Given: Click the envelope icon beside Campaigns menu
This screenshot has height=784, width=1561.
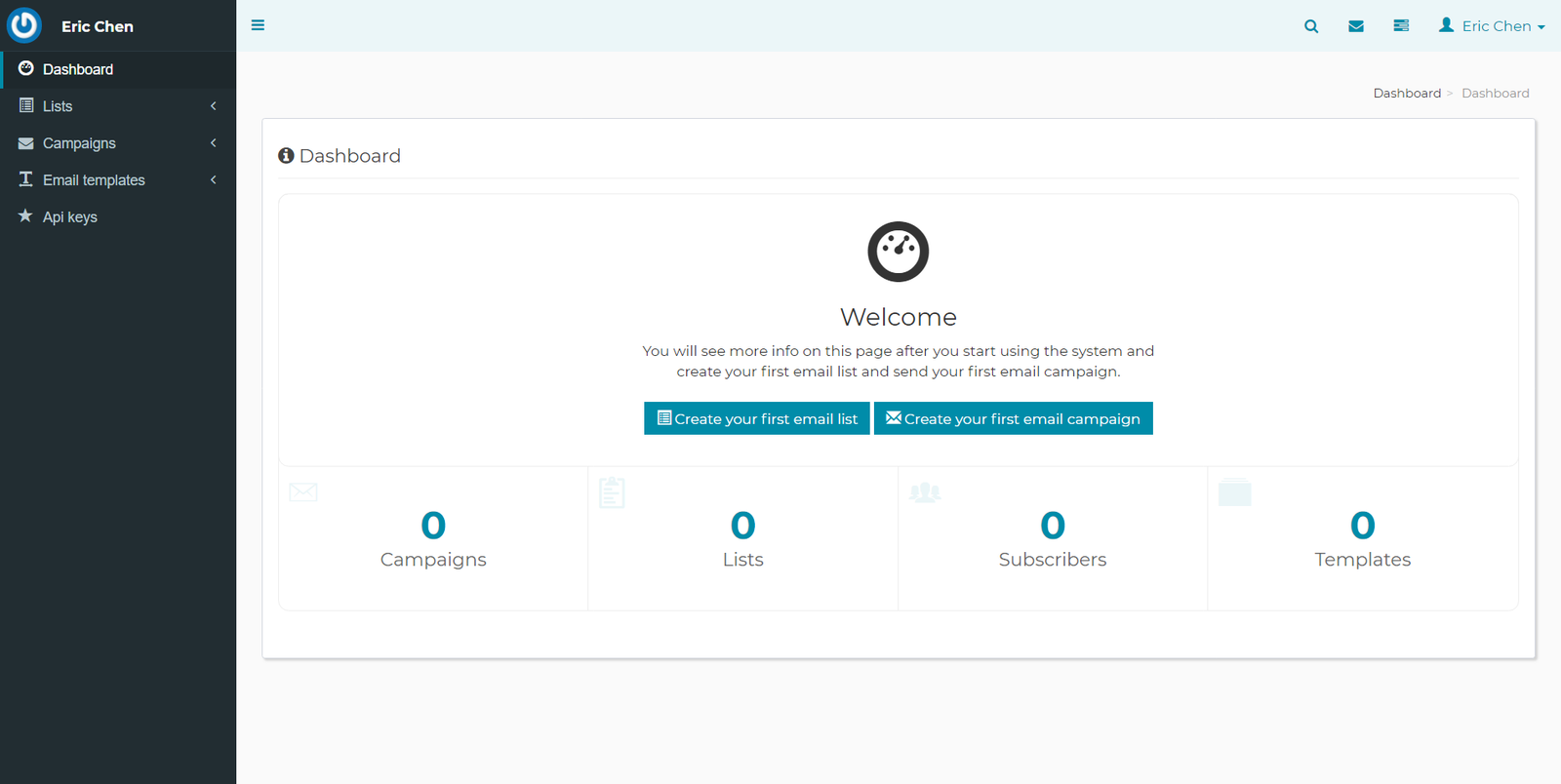Looking at the screenshot, I should [26, 143].
